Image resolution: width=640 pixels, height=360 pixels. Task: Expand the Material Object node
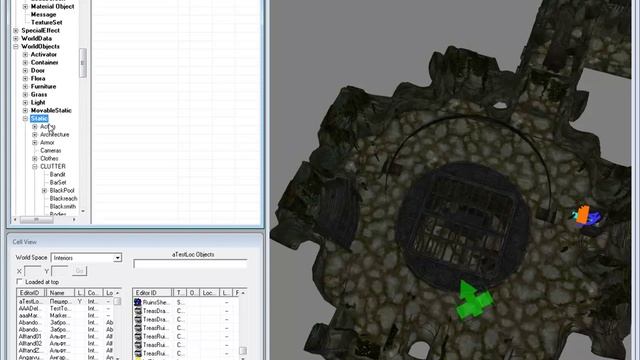(x=25, y=7)
